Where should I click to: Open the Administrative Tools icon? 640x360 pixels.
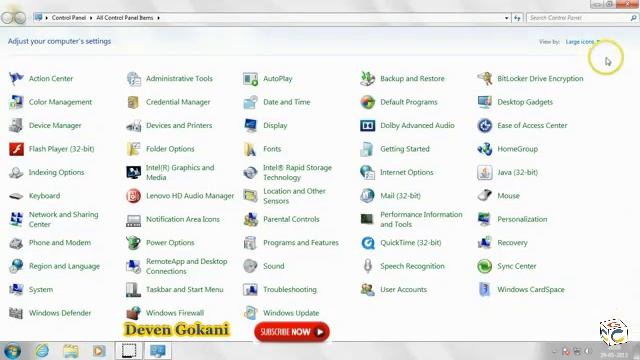coord(133,78)
